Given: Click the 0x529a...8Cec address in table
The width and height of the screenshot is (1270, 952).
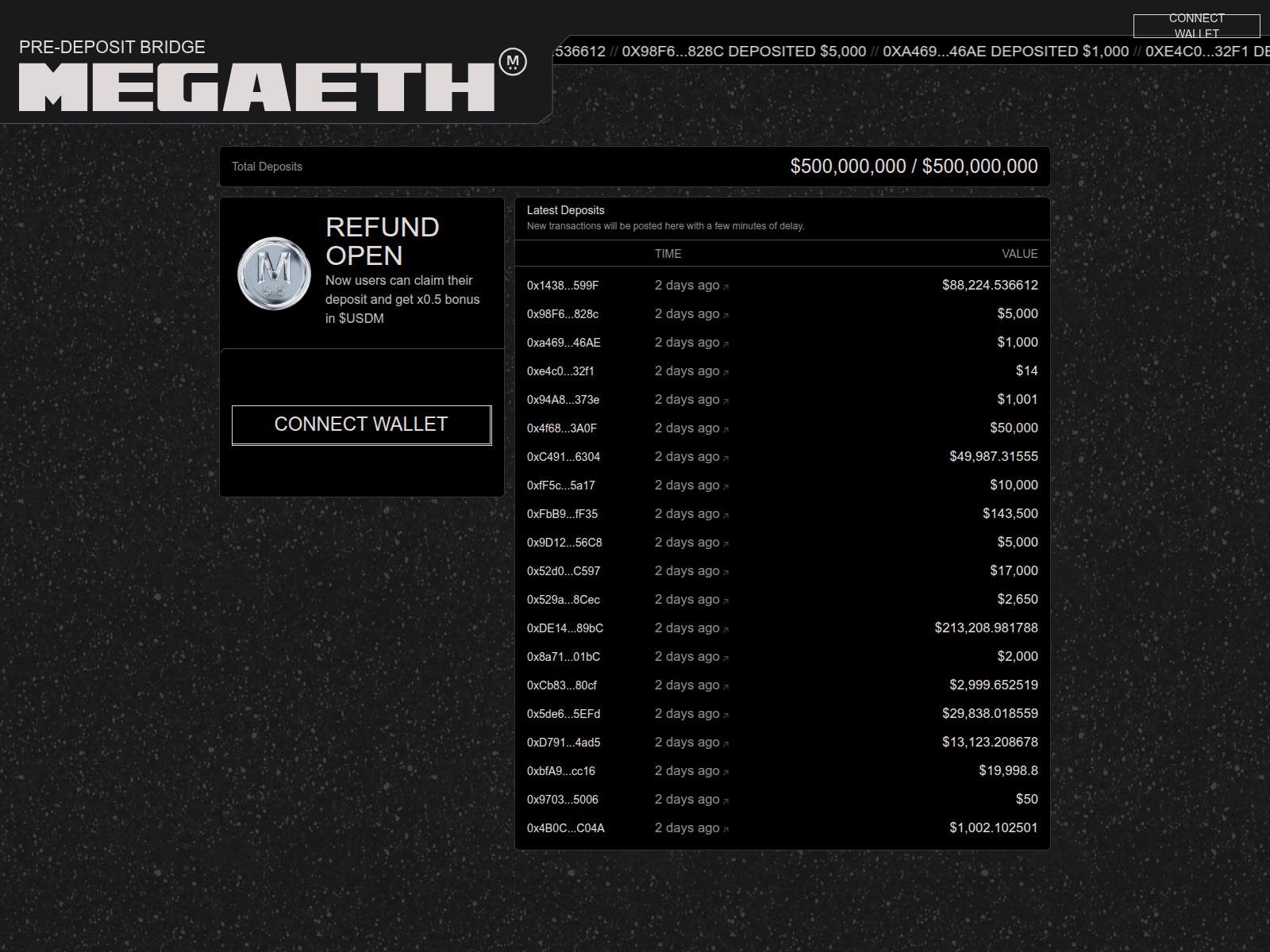Looking at the screenshot, I should tap(562, 600).
